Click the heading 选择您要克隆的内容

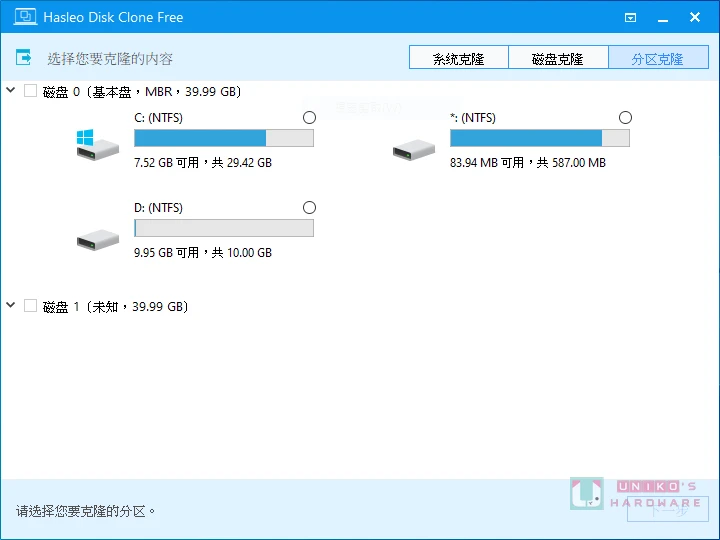click(x=110, y=59)
